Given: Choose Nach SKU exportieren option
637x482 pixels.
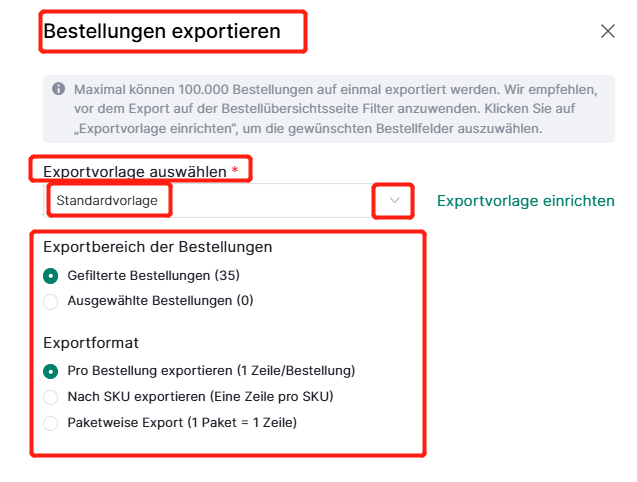Looking at the screenshot, I should pyautogui.click(x=50, y=397).
